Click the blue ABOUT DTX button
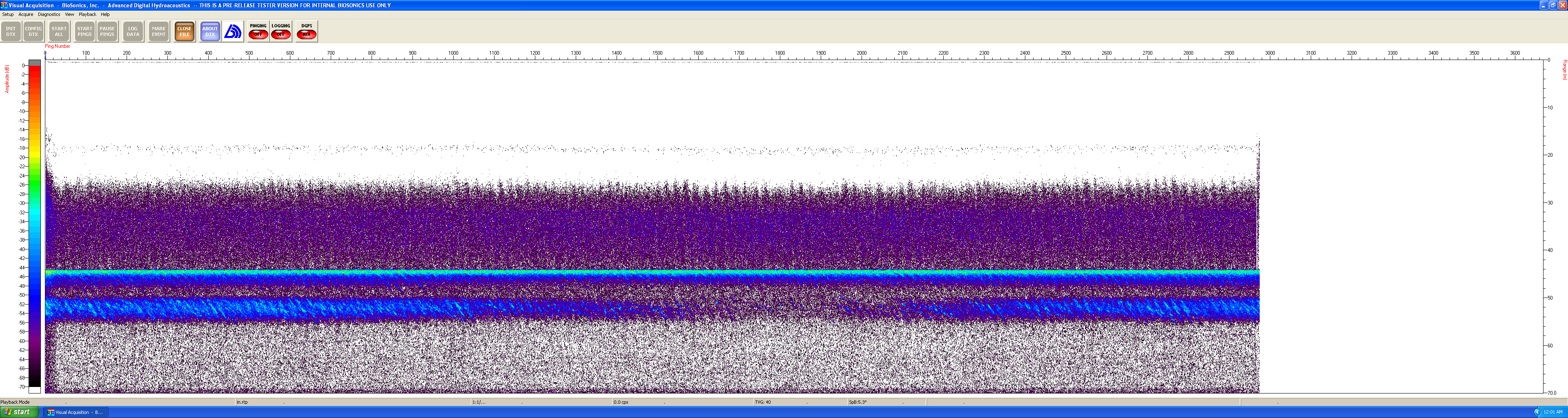 (x=210, y=32)
